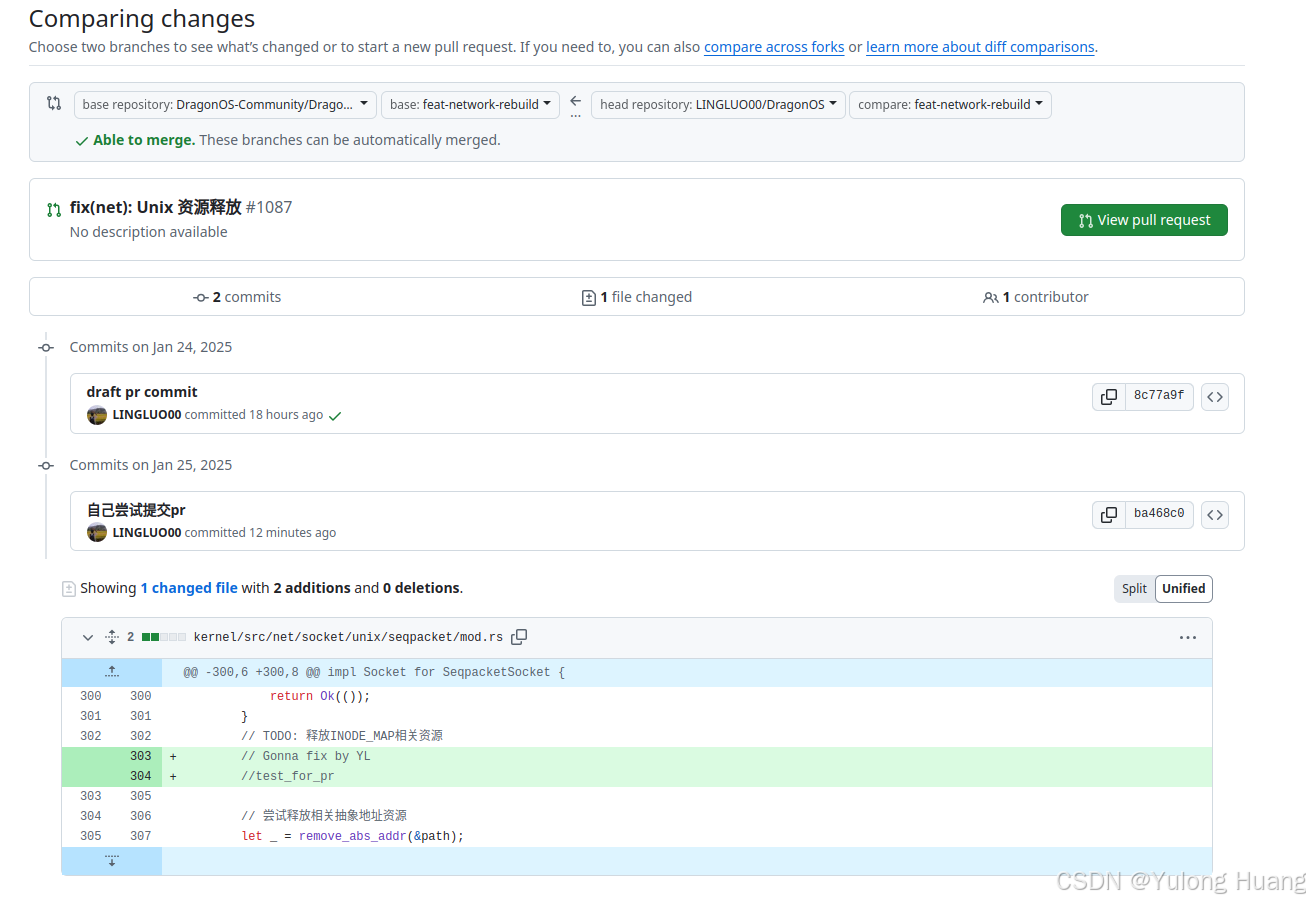Click the pull request number #1087
The height and width of the screenshot is (903, 1310).
click(269, 207)
